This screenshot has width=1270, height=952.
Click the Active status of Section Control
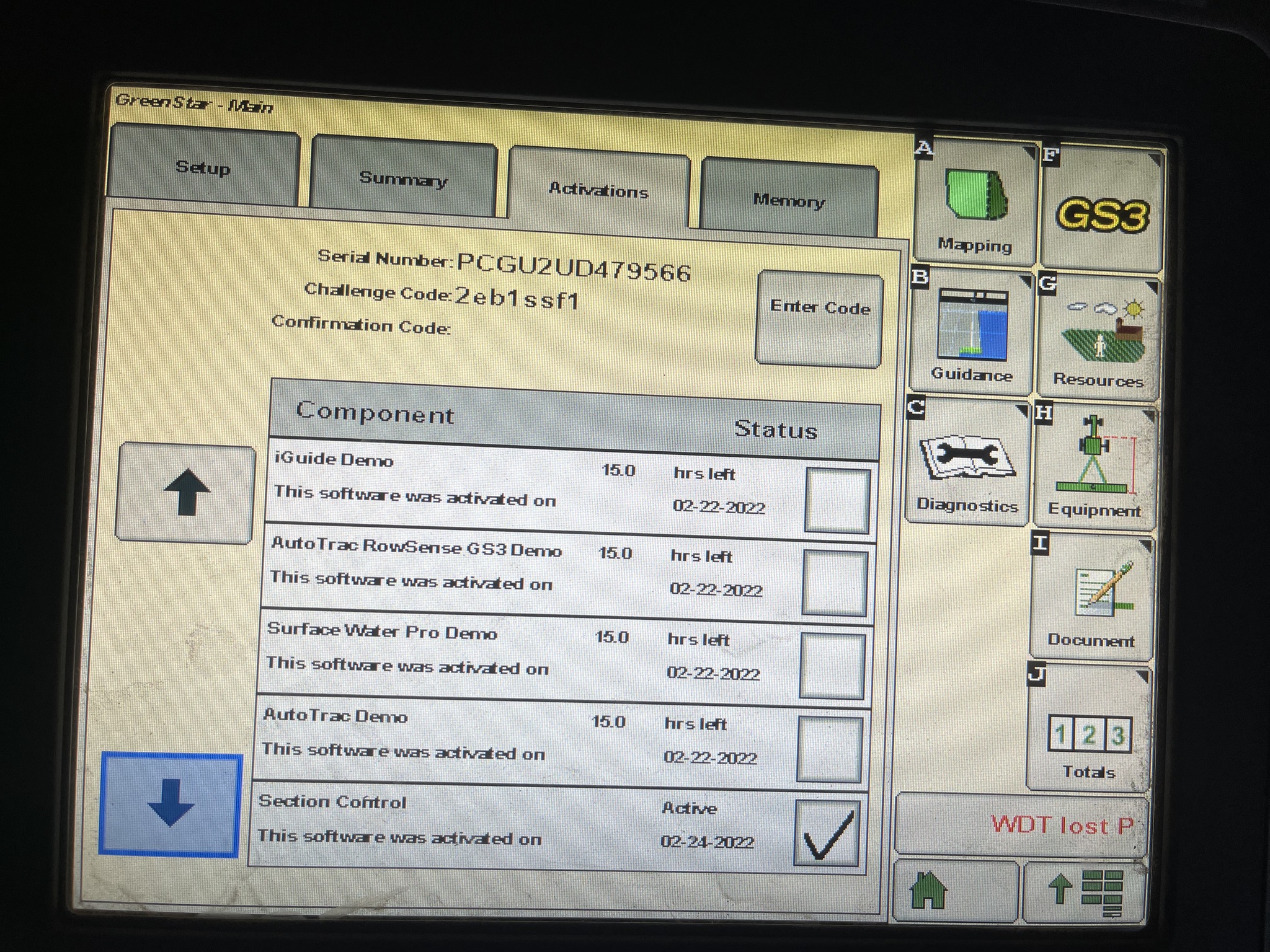[x=689, y=808]
